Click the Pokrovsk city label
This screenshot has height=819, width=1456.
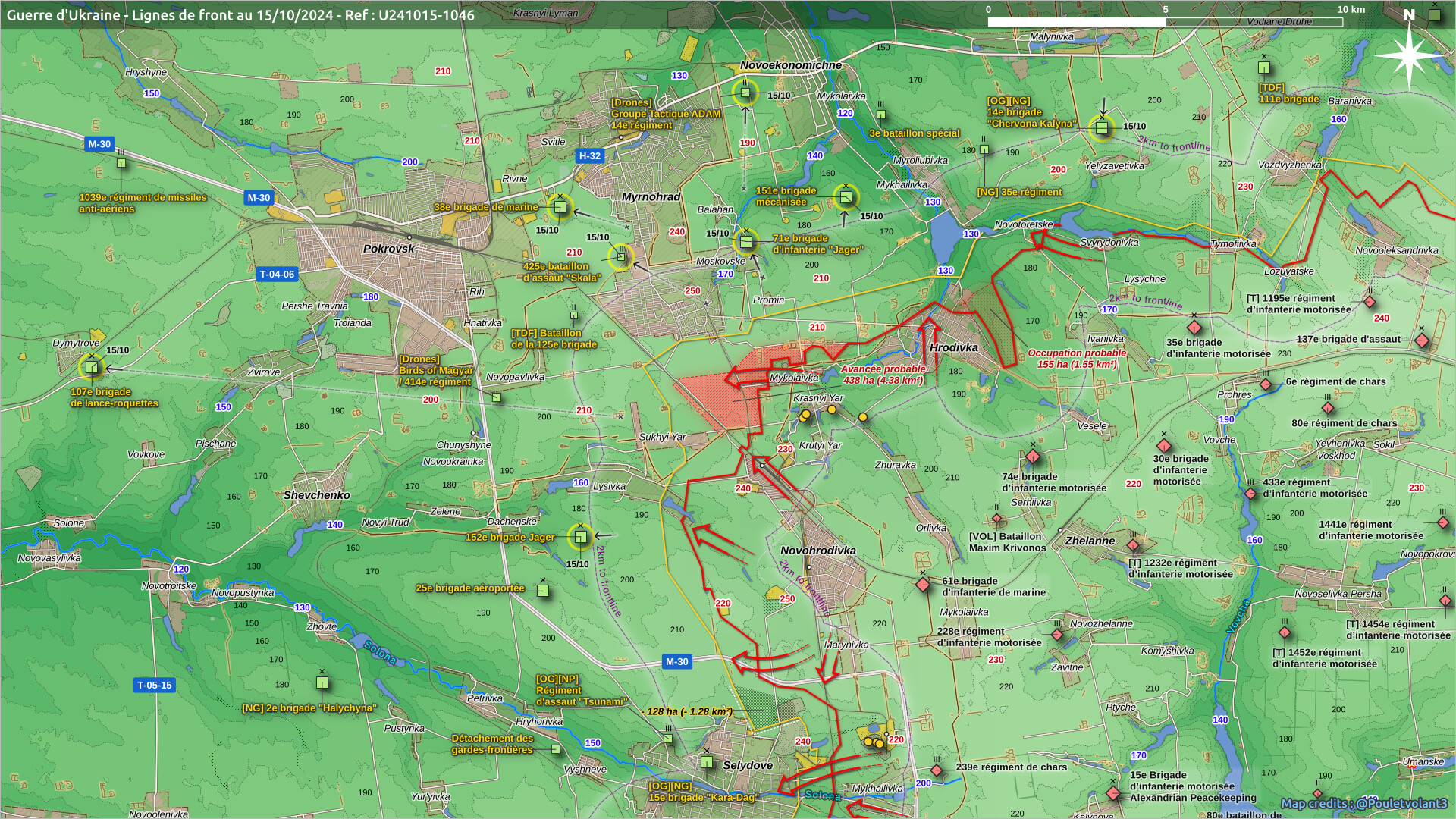pyautogui.click(x=388, y=249)
